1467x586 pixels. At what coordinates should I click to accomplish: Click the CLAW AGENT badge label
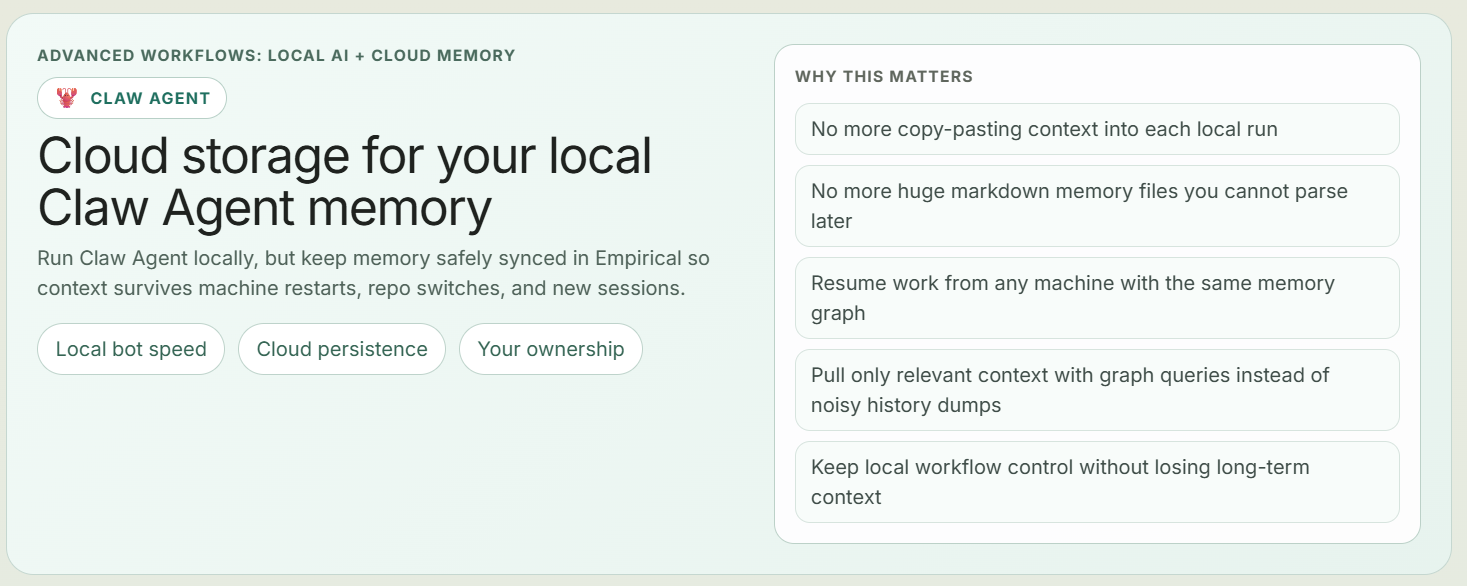[150, 98]
